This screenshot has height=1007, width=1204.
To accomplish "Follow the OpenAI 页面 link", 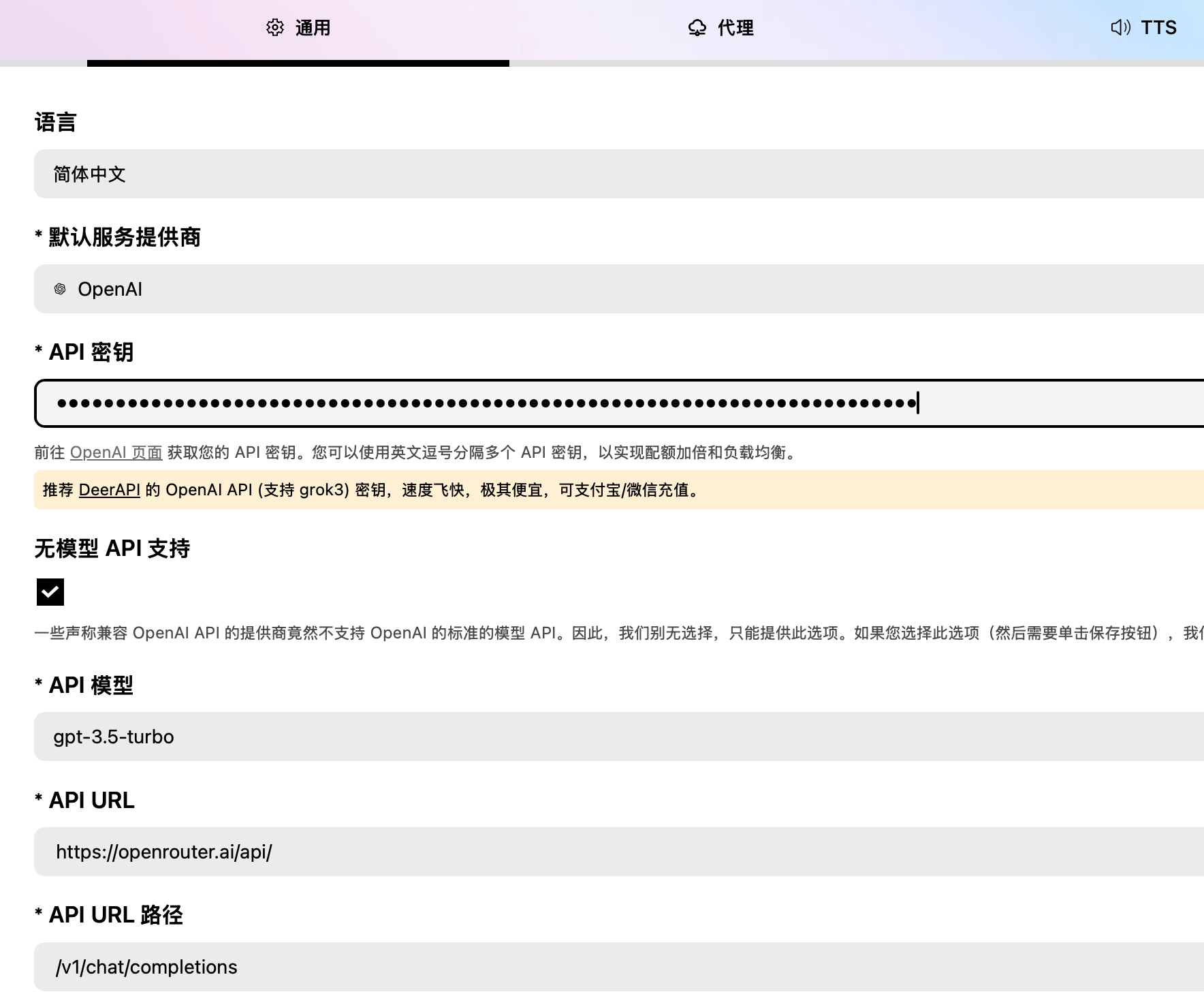I will click(116, 453).
